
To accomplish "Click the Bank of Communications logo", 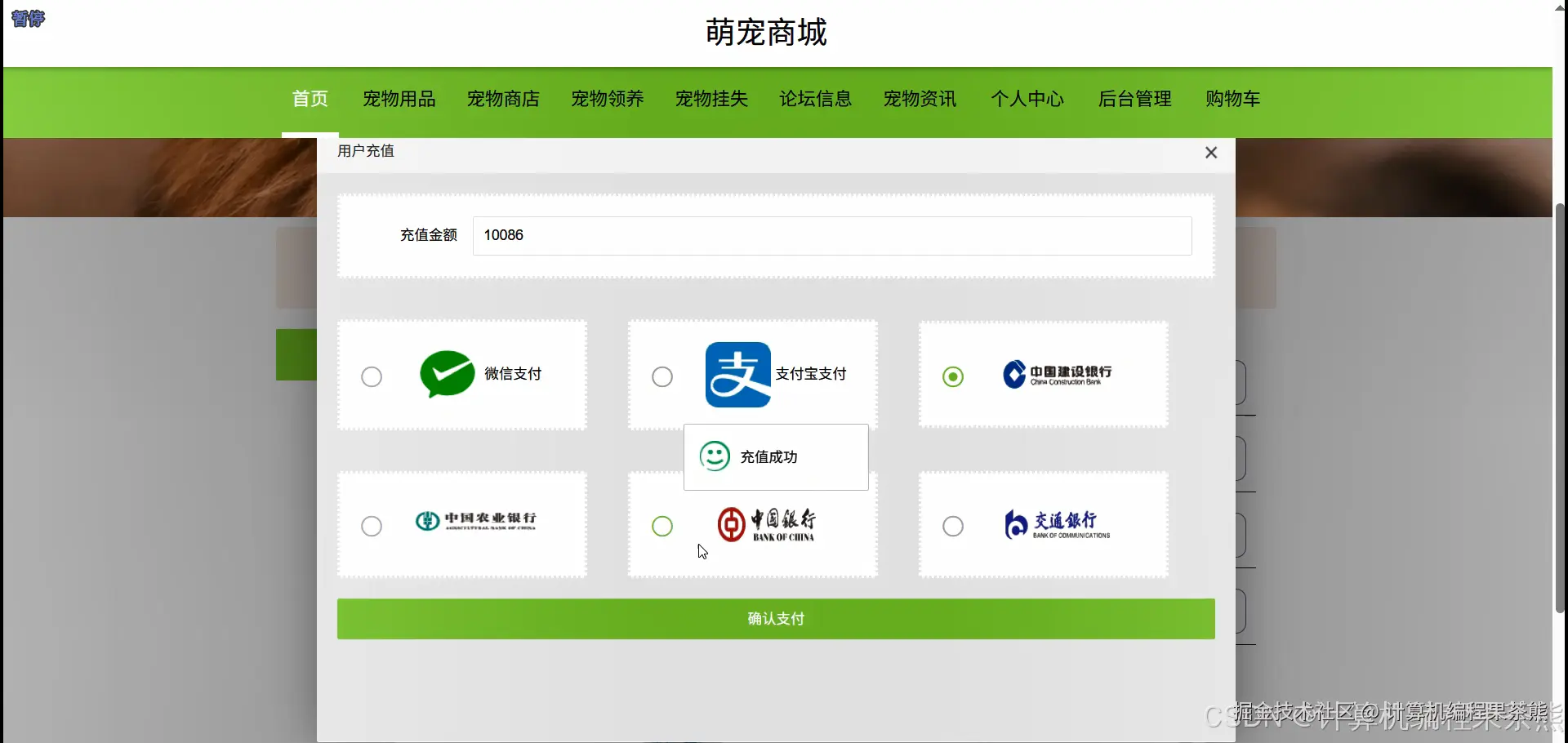I will coord(1058,524).
